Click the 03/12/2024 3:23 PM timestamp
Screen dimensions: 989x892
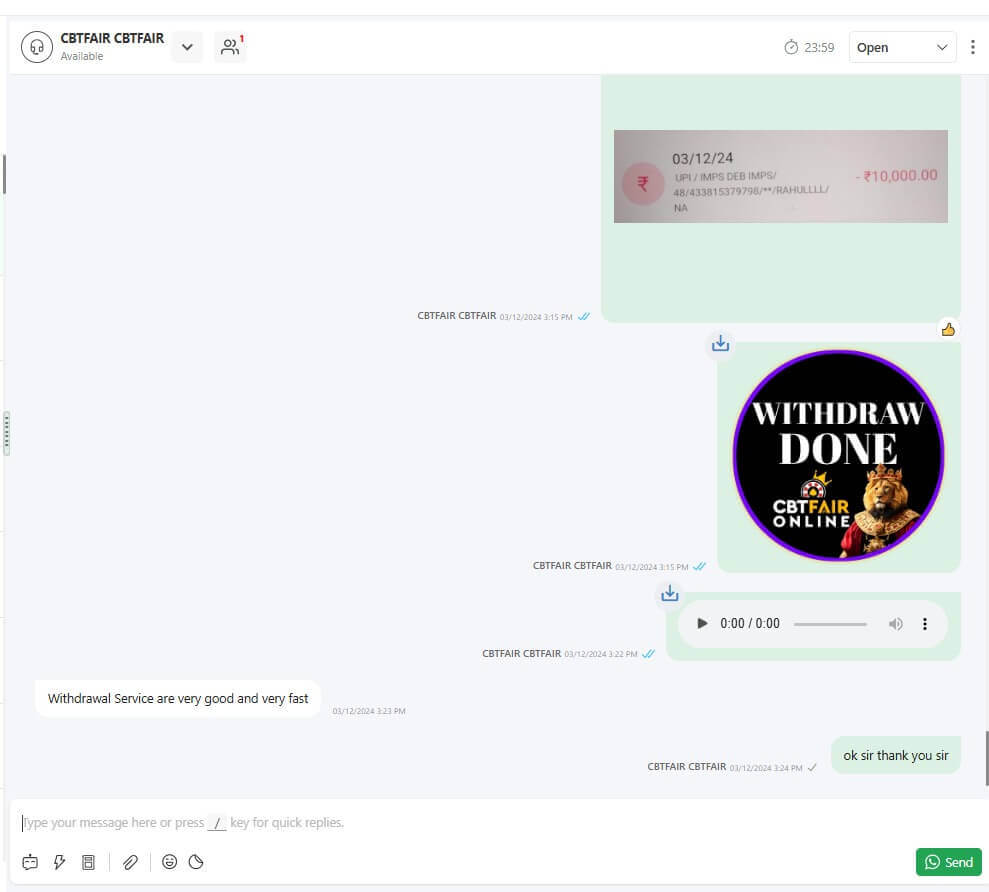pos(369,711)
